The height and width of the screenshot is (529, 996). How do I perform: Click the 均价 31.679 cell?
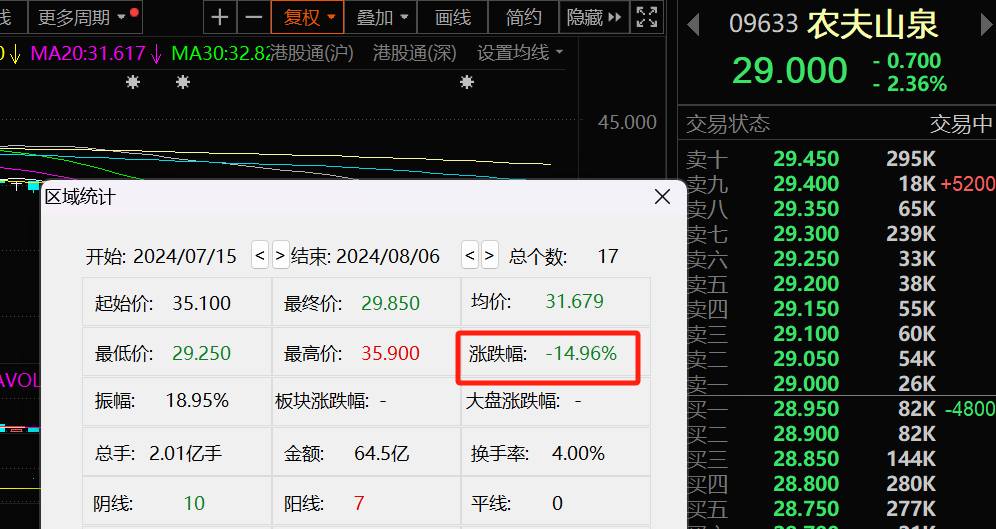[556, 301]
